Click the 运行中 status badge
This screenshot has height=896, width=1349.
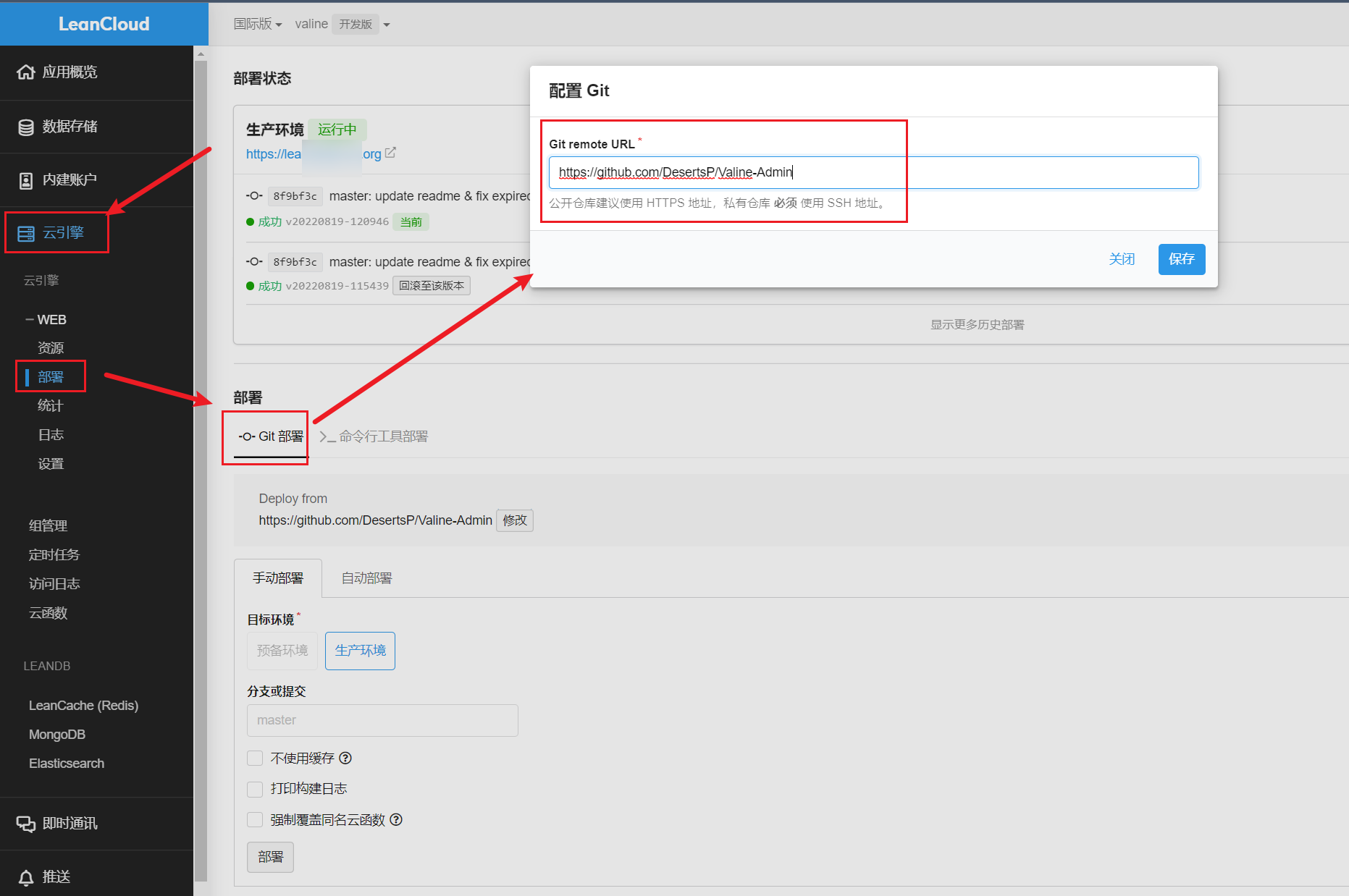pos(337,130)
